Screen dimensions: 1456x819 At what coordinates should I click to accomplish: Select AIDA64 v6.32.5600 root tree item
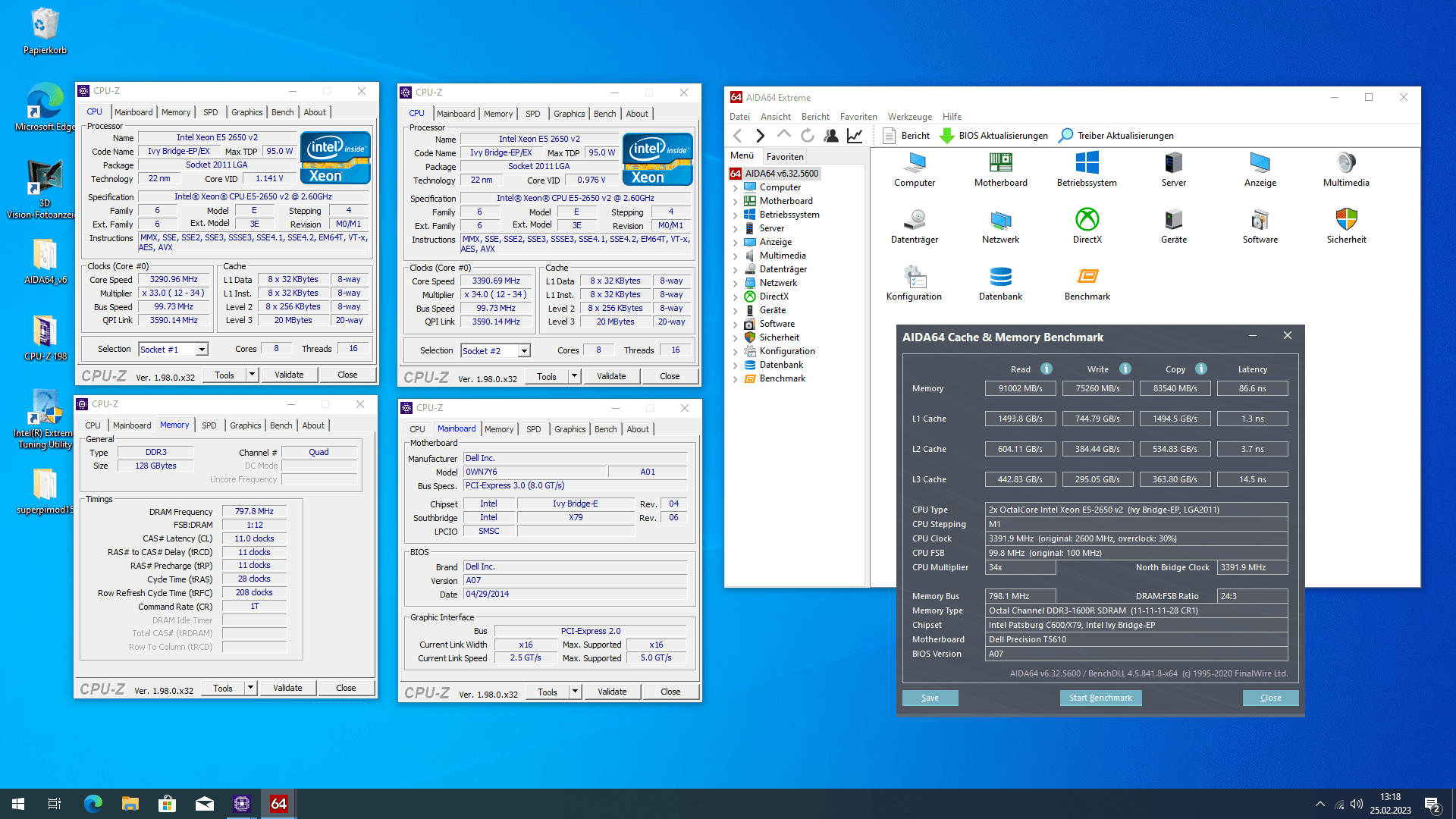point(774,174)
